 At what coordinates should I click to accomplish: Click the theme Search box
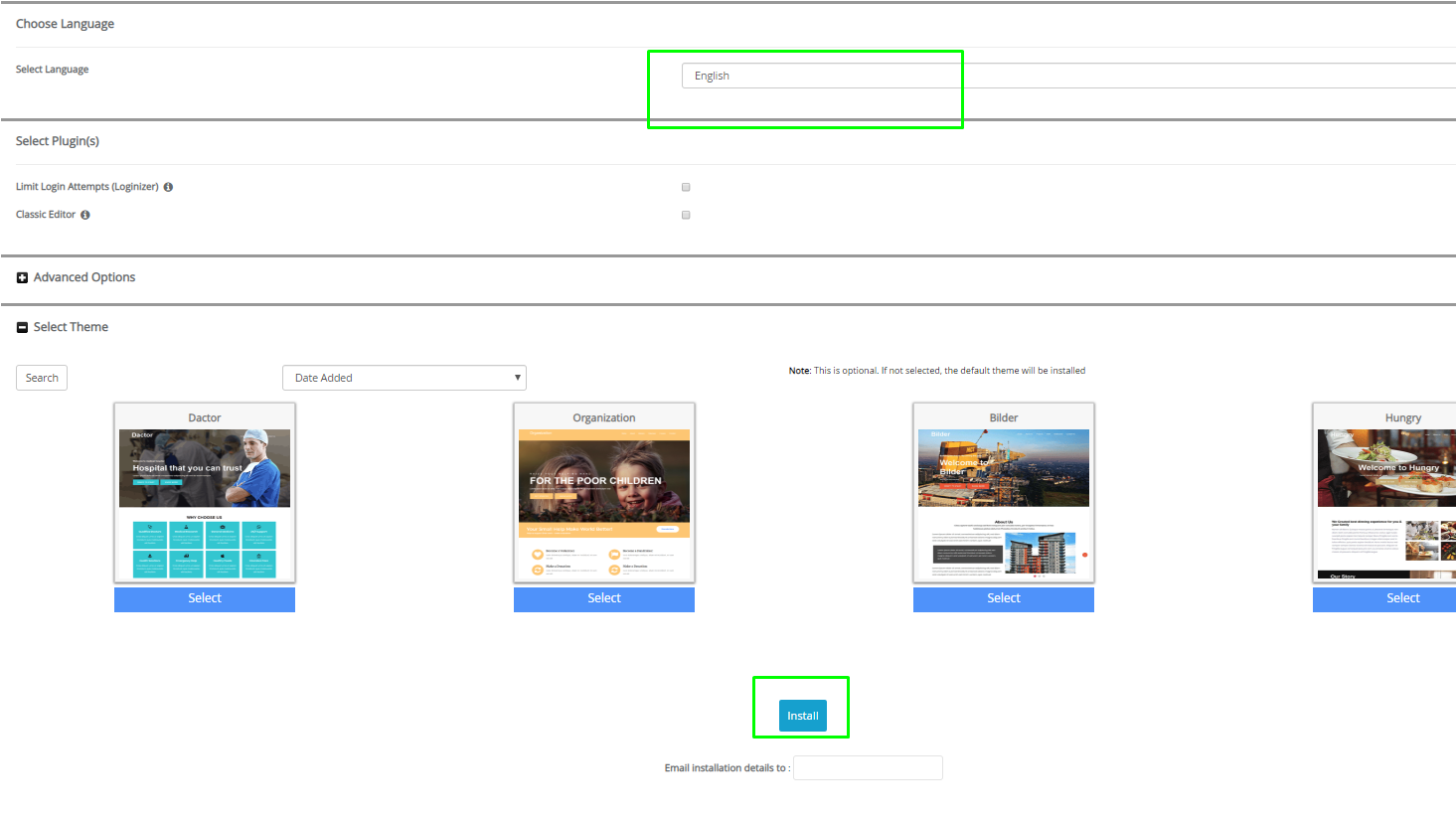(x=41, y=377)
